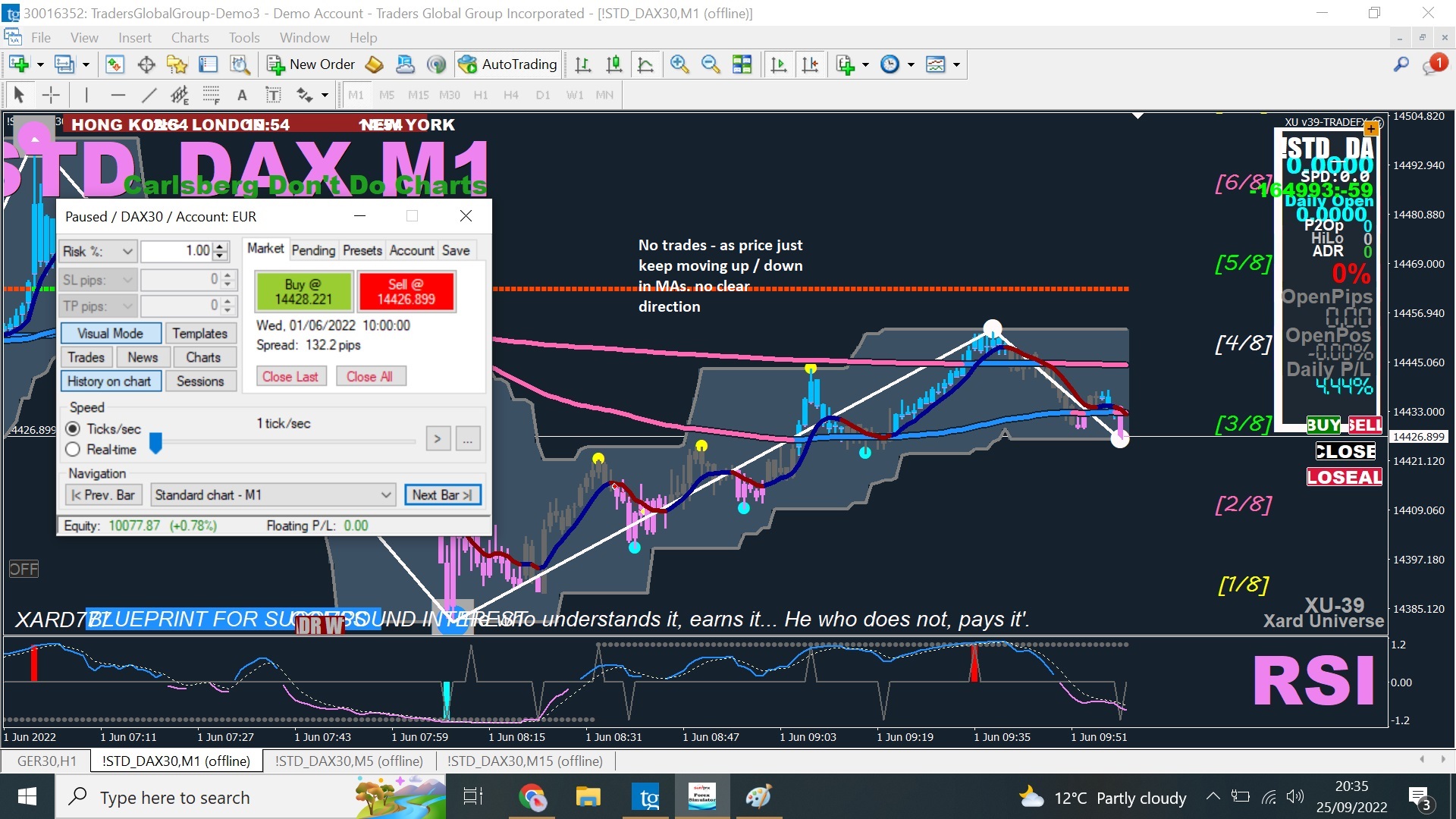Image resolution: width=1456 pixels, height=819 pixels.
Task: Open the Charts menu
Action: tap(190, 38)
